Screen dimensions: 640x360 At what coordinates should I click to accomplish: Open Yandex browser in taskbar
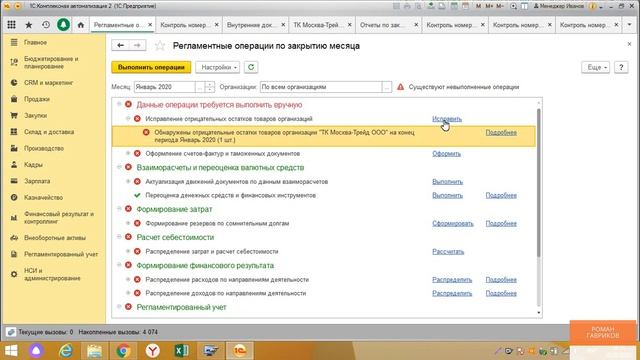tap(153, 351)
